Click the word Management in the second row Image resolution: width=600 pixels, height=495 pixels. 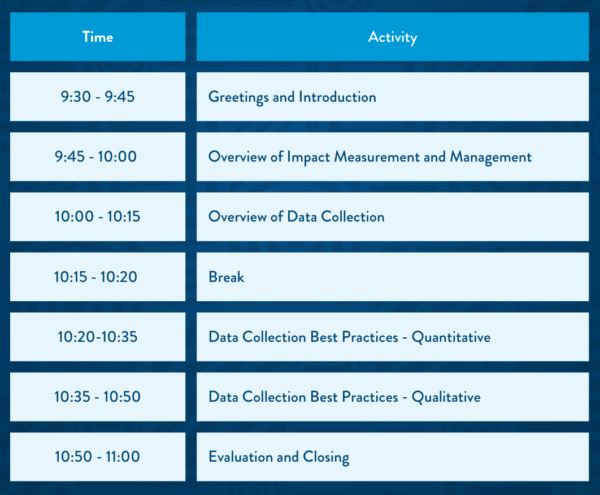click(x=491, y=157)
